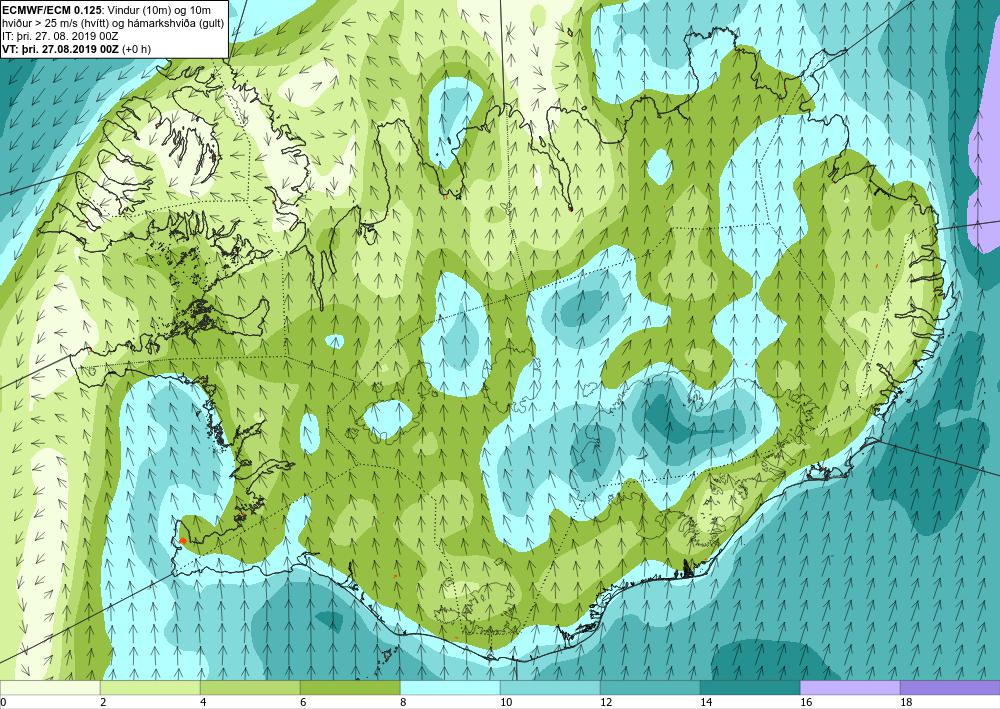1000x709 pixels.
Task: Click the legend label 12
Action: [607, 702]
